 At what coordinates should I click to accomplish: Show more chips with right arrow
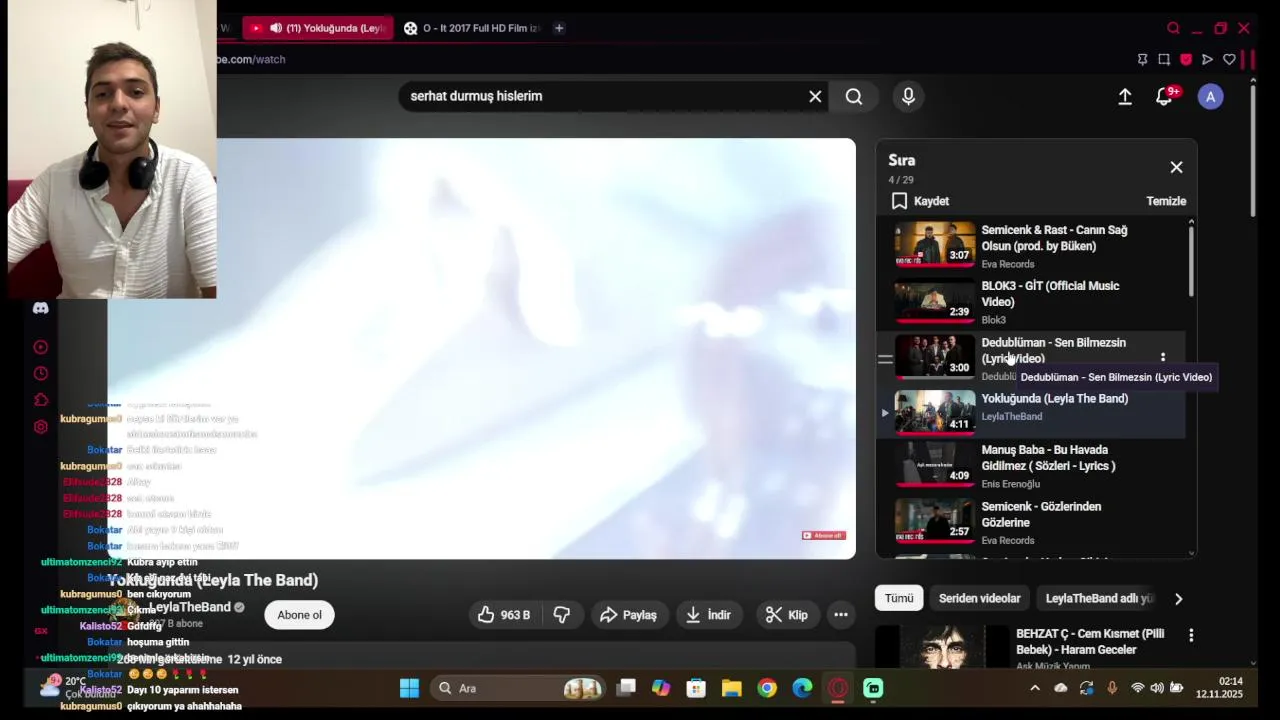click(1178, 598)
